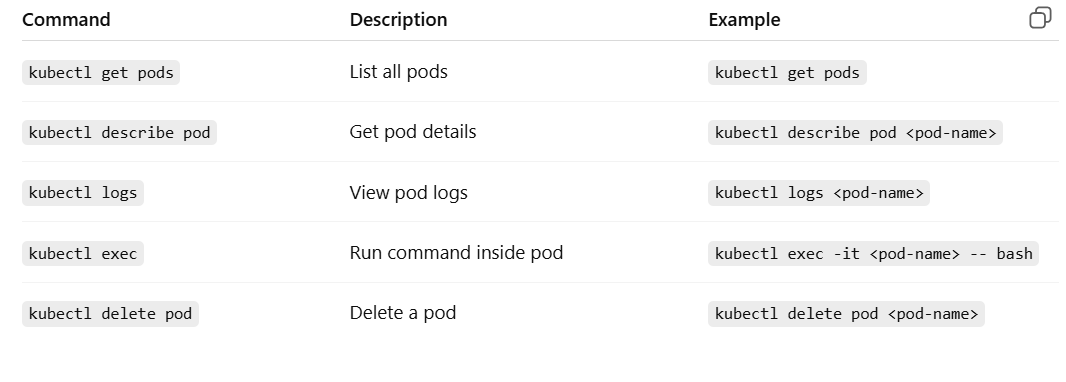Select the Command column header
This screenshot has width=1066, height=382.
66,20
